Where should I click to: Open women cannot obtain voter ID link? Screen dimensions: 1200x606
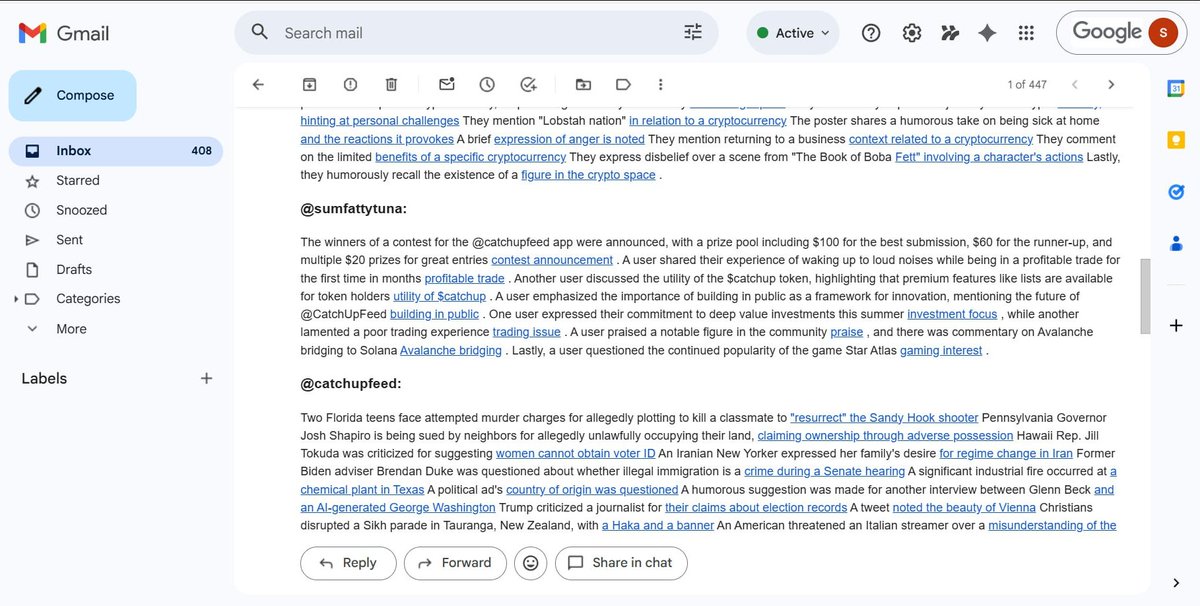(576, 453)
